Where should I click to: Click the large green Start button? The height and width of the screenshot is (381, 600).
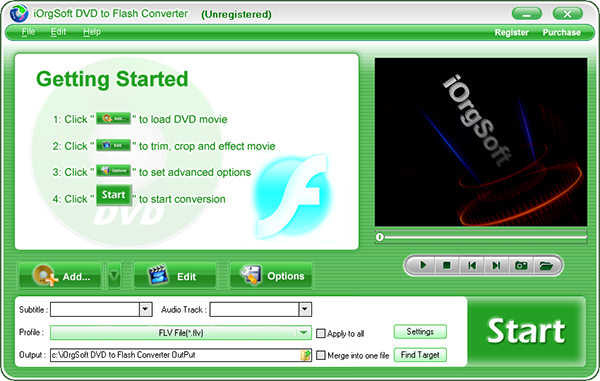click(527, 332)
